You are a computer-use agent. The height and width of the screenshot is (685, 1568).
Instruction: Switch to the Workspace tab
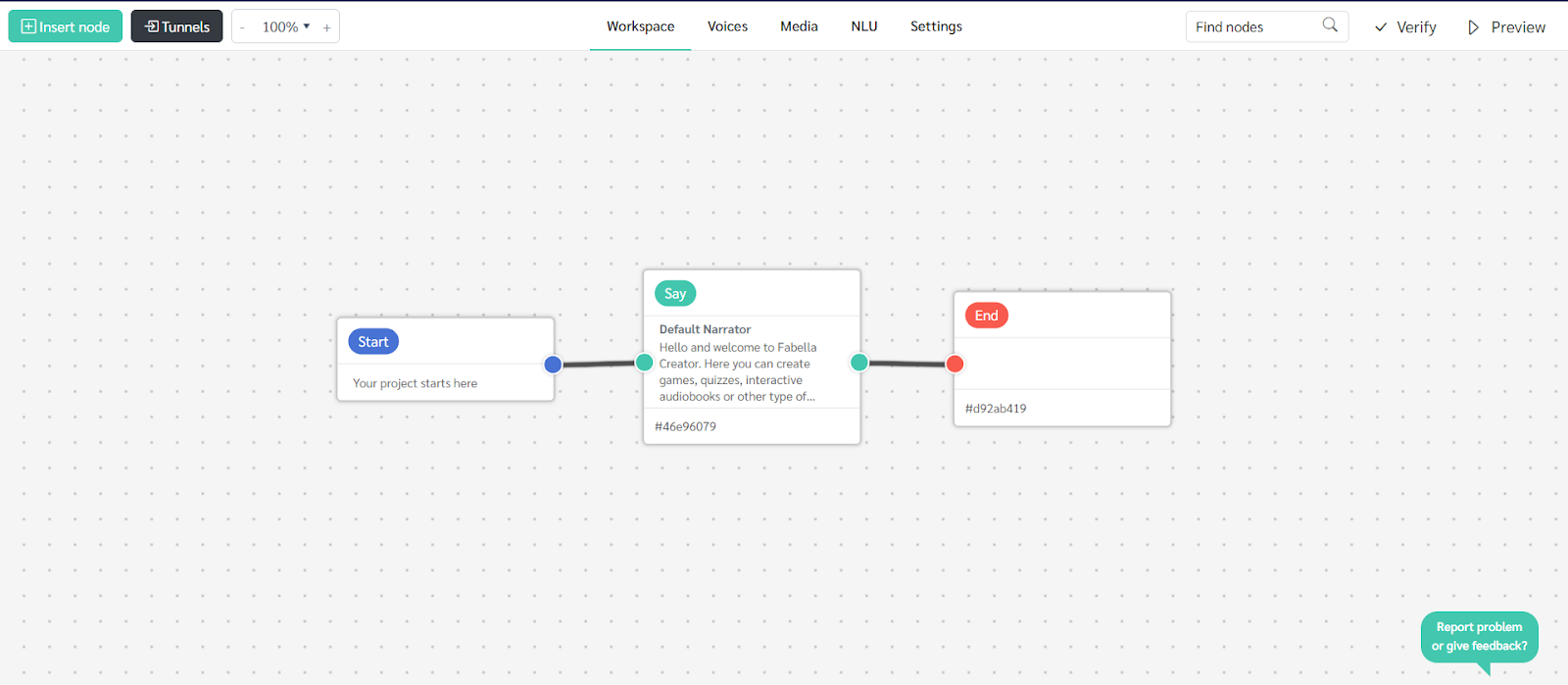(x=640, y=26)
